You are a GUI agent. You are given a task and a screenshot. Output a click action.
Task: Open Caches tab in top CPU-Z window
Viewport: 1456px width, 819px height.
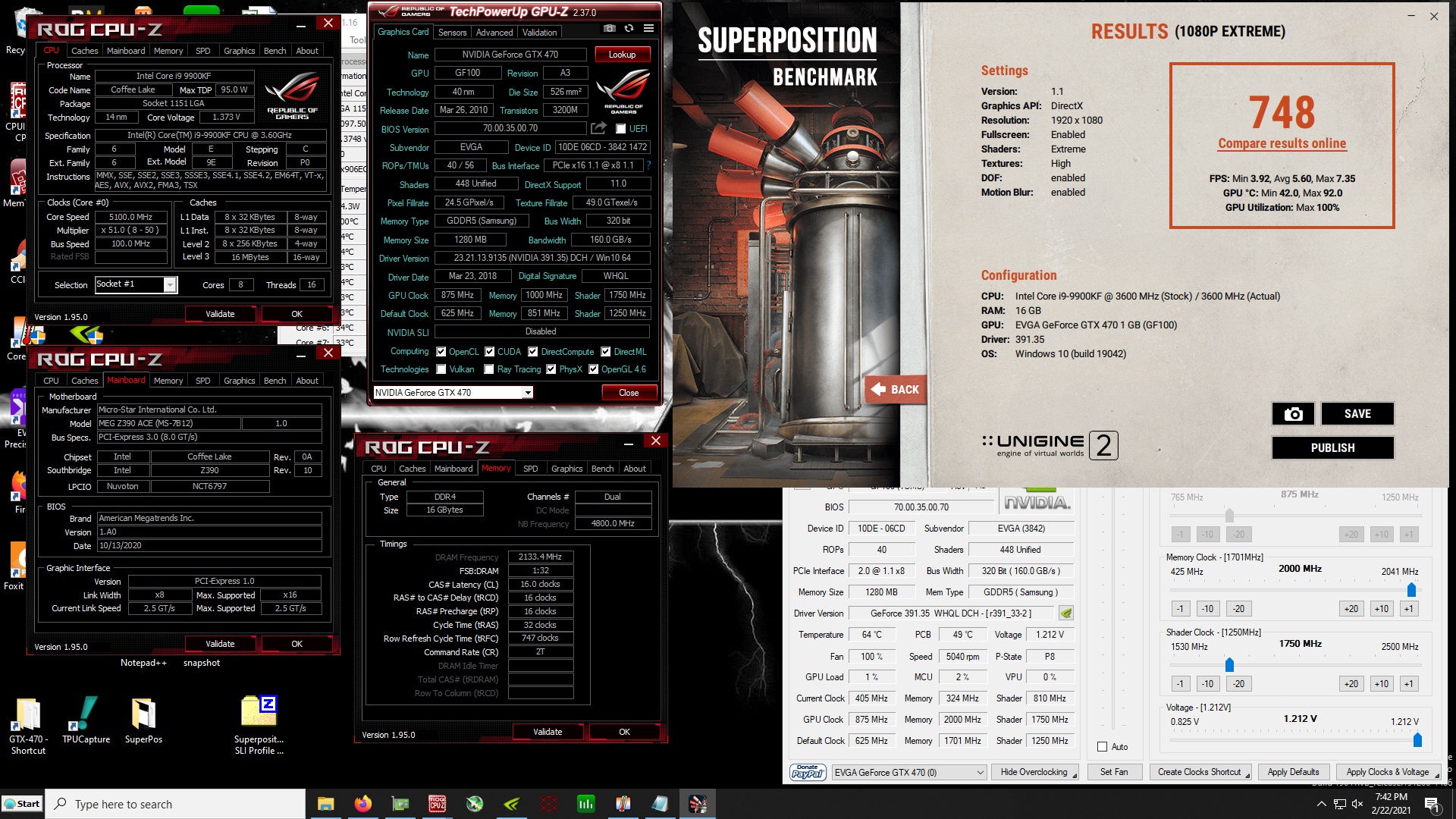pyautogui.click(x=85, y=51)
